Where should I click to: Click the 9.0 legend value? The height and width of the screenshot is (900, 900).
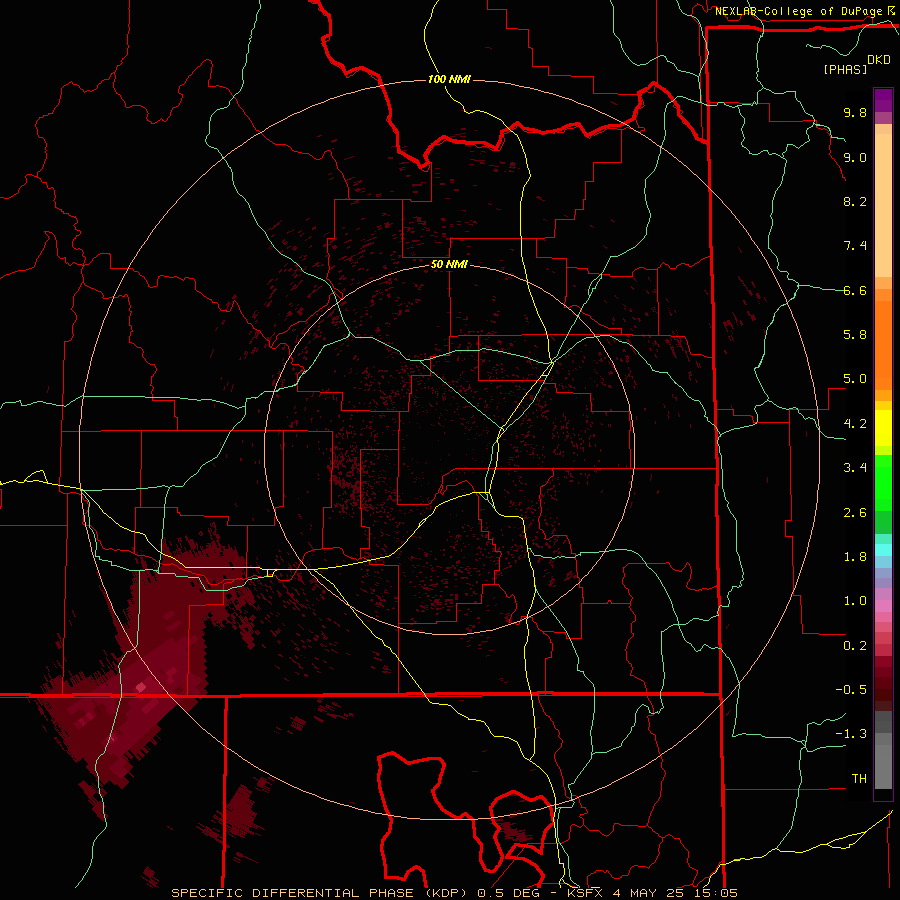[855, 158]
